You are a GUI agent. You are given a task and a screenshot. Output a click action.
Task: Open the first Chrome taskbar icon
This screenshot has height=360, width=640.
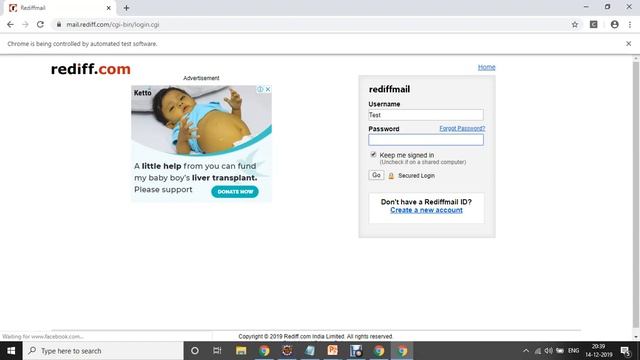(264, 351)
